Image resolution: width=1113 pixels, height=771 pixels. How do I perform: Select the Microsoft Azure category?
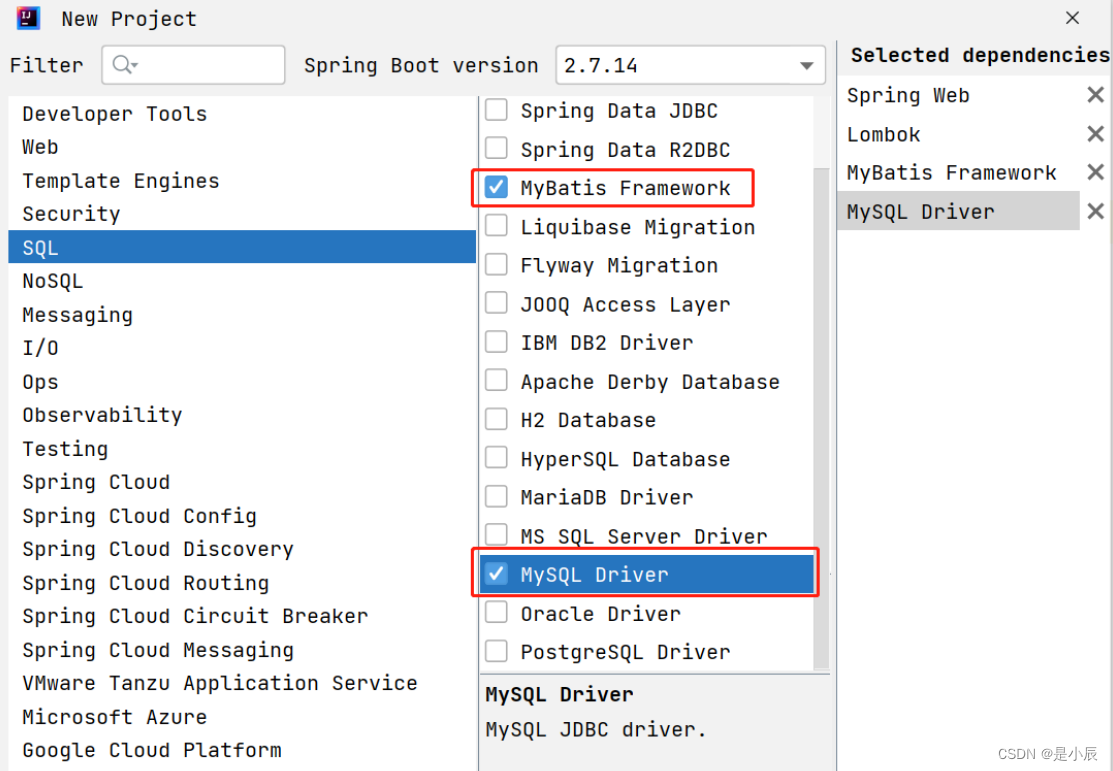(x=242, y=716)
